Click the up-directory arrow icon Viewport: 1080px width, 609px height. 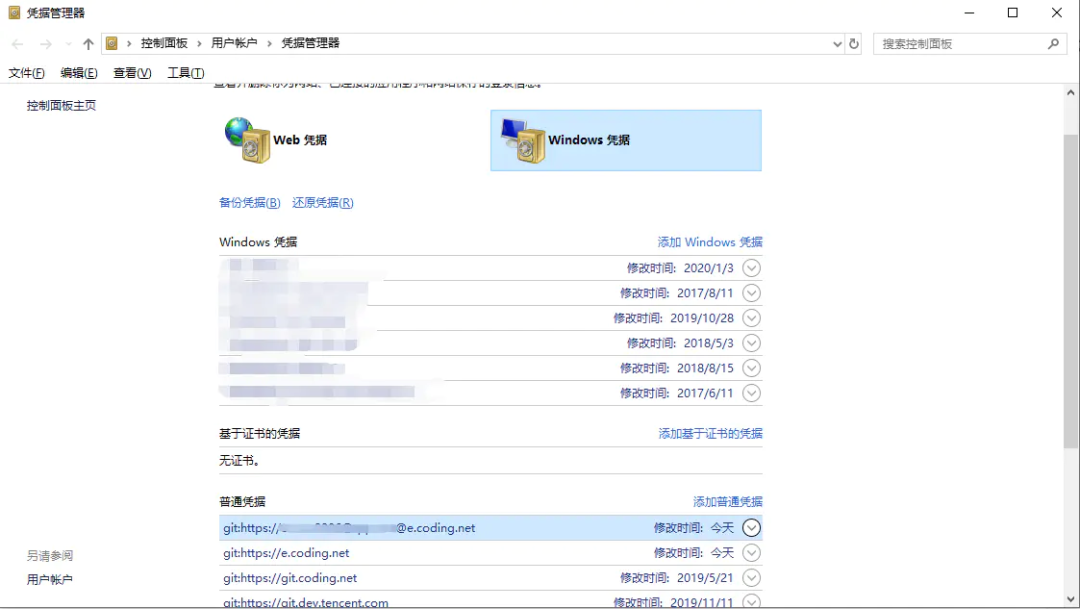88,44
